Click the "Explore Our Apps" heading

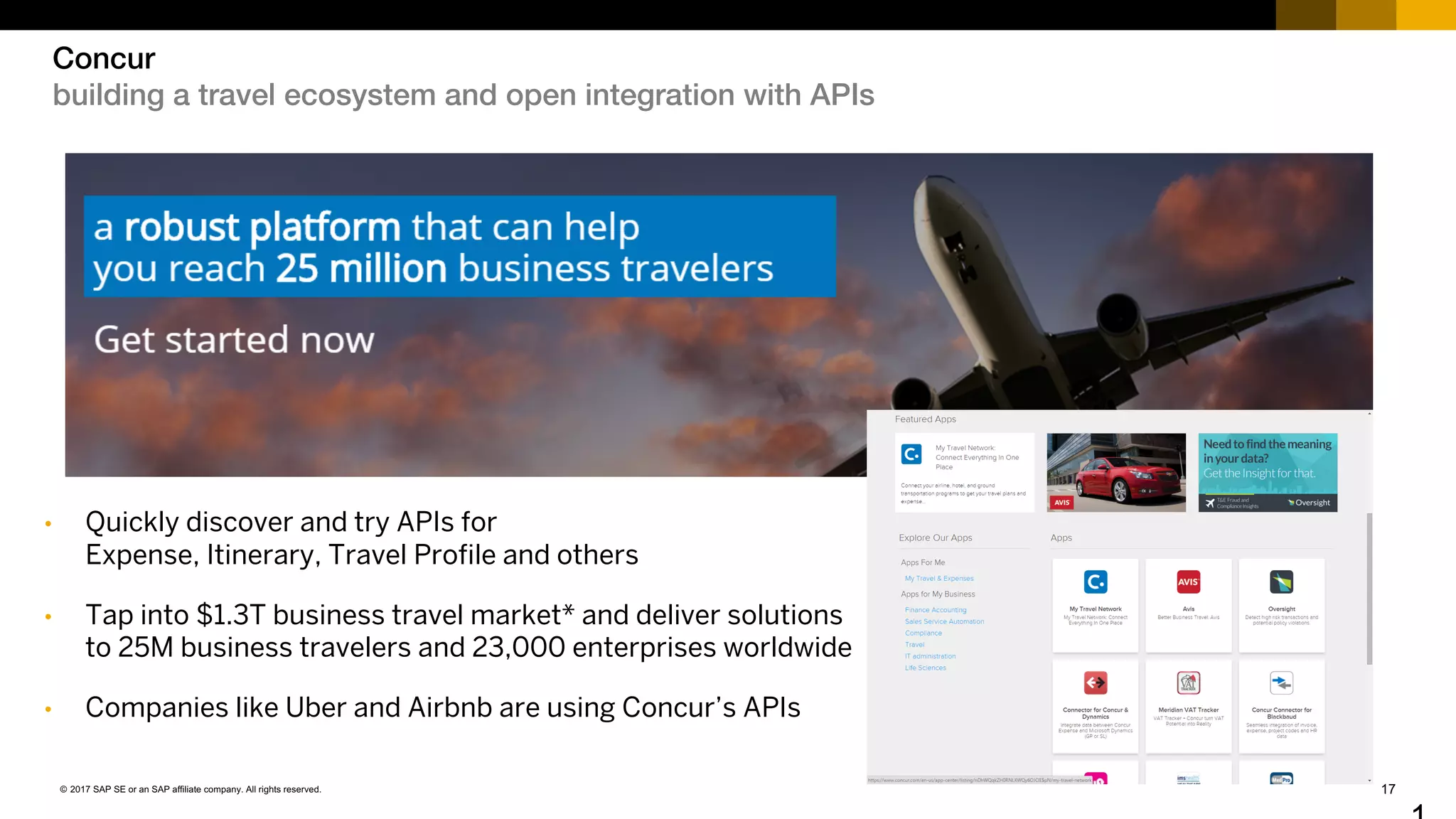[935, 537]
